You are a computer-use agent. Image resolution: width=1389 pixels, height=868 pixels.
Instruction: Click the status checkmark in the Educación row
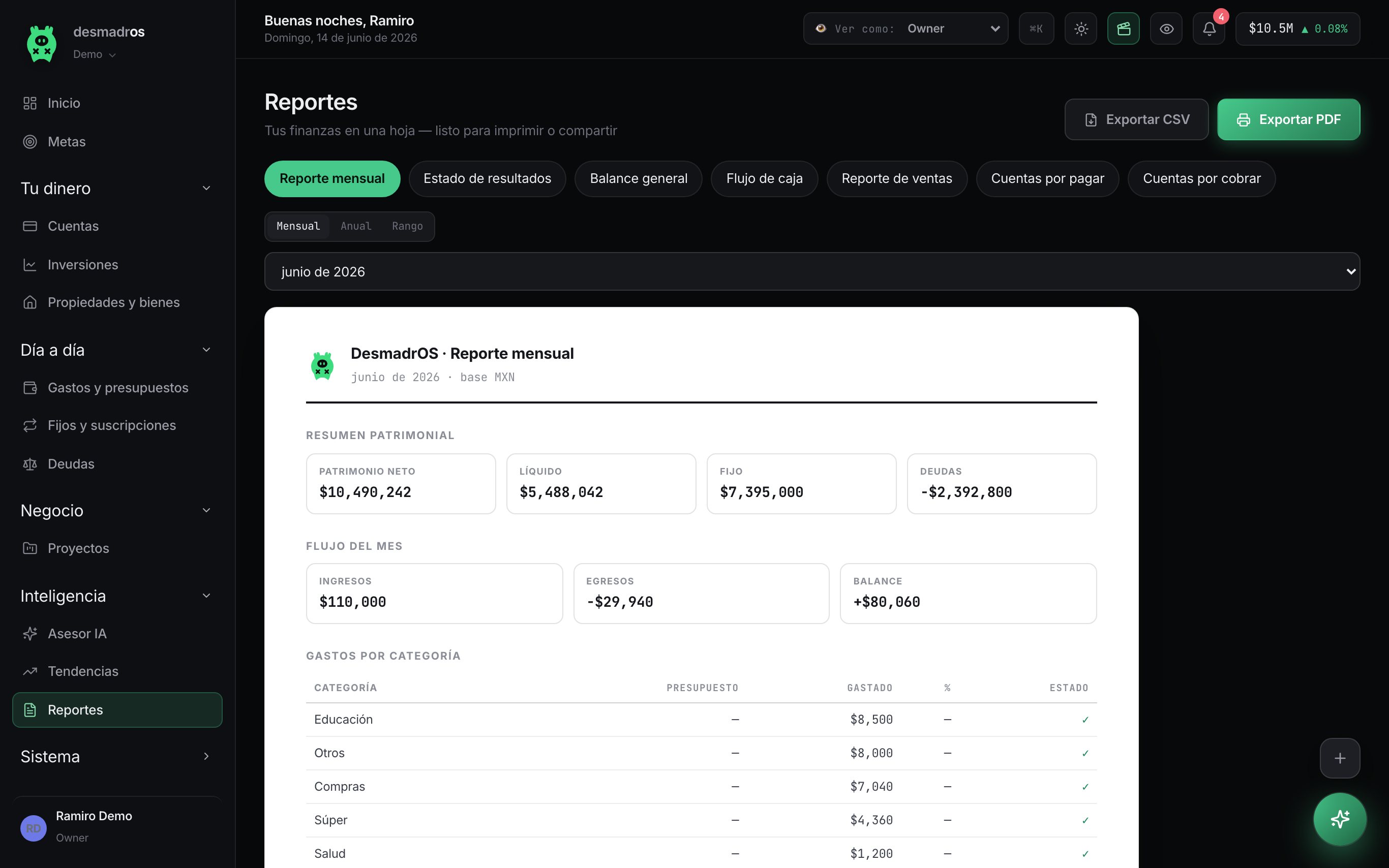click(x=1084, y=721)
